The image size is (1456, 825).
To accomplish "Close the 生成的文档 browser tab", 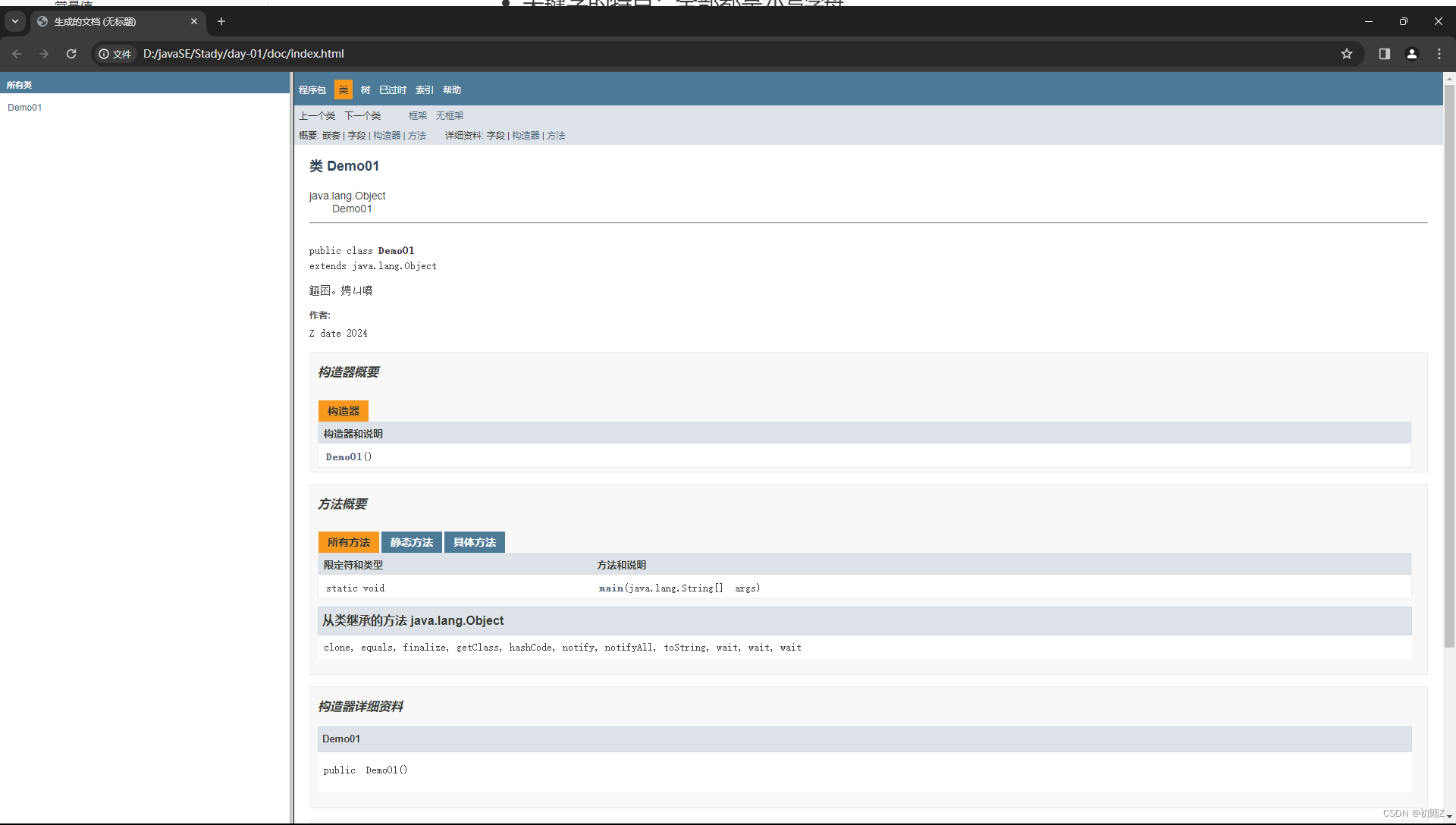I will (194, 21).
